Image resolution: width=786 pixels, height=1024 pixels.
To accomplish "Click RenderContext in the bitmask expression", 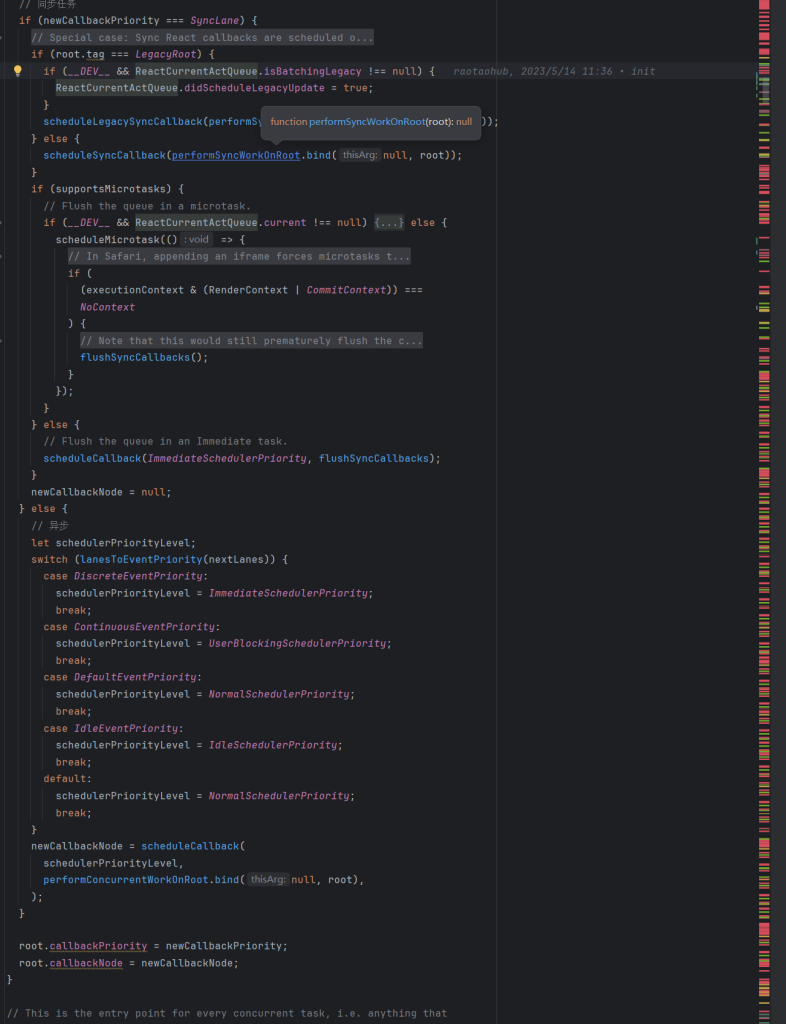I will (248, 290).
